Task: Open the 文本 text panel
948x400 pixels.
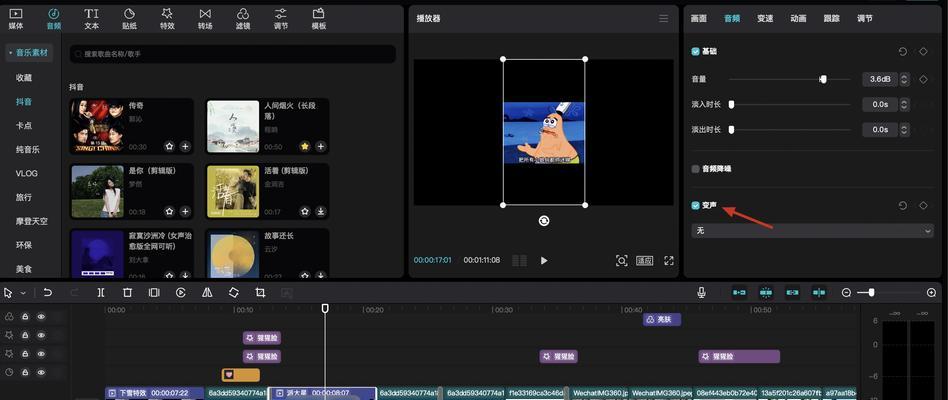Action: (91, 19)
